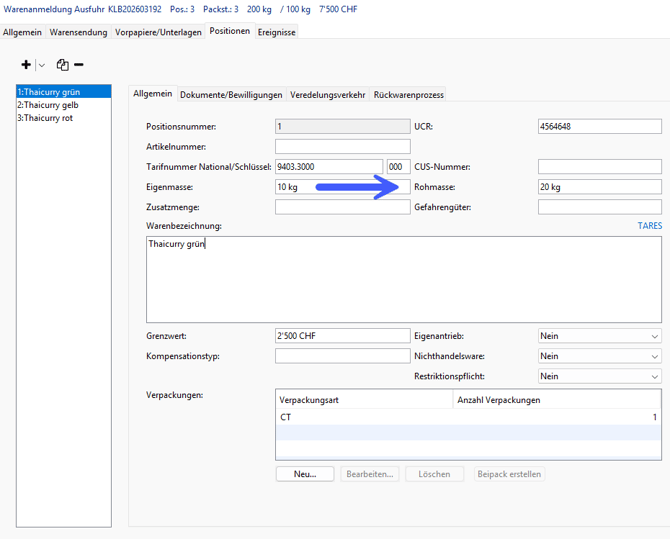Open the Nichthandelsware dropdown

coord(654,356)
